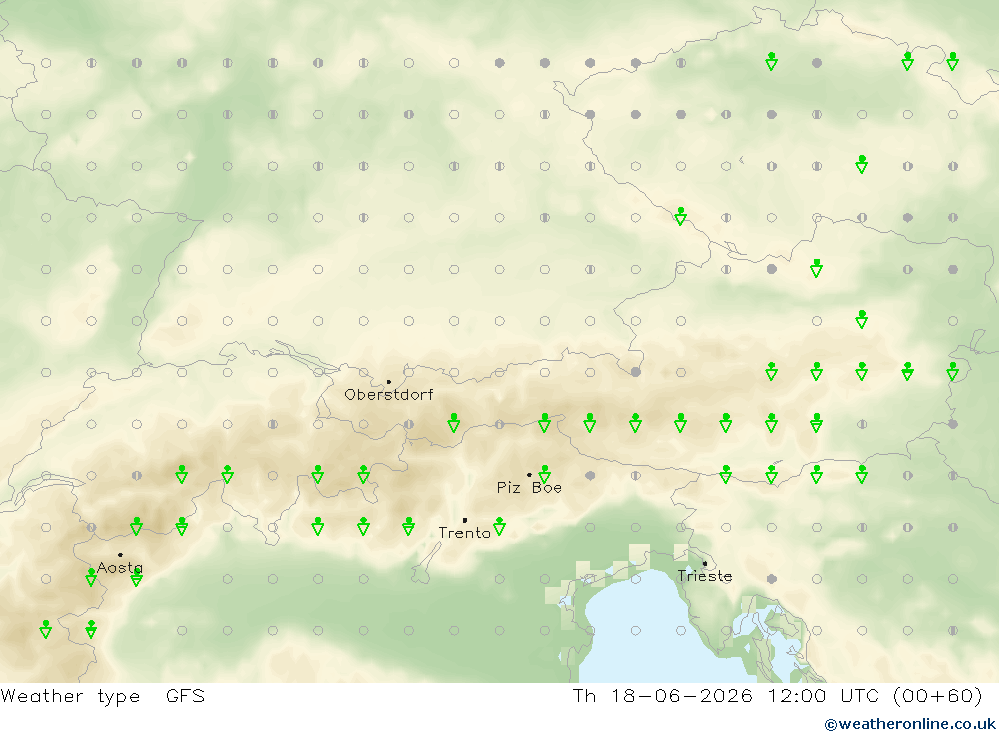
Task: Click the green shower symbol beside Piz Boe
Action: point(545,474)
